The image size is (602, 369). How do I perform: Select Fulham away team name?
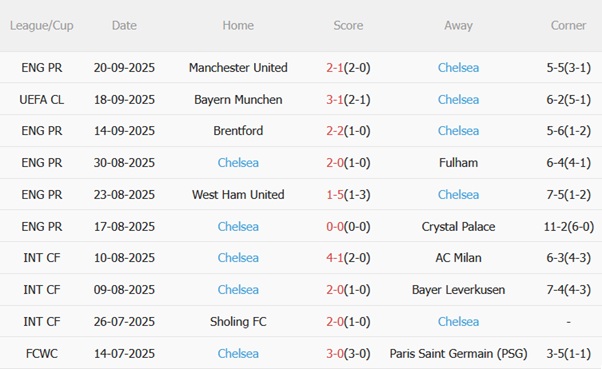click(x=458, y=163)
